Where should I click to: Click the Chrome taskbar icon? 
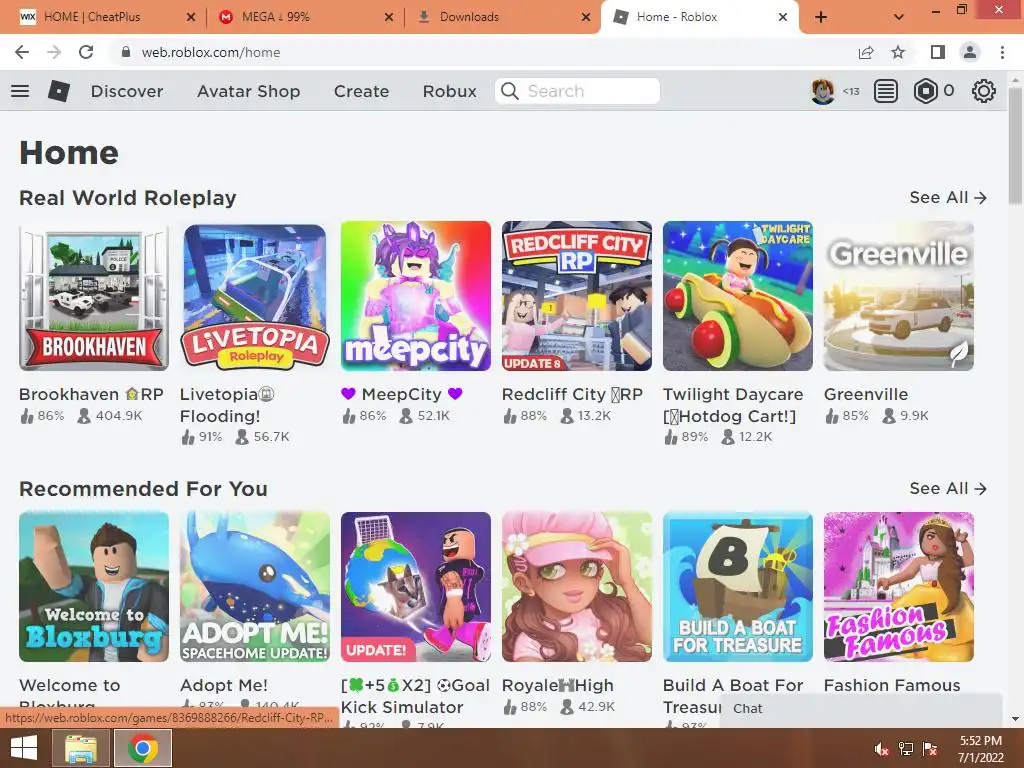coord(143,748)
